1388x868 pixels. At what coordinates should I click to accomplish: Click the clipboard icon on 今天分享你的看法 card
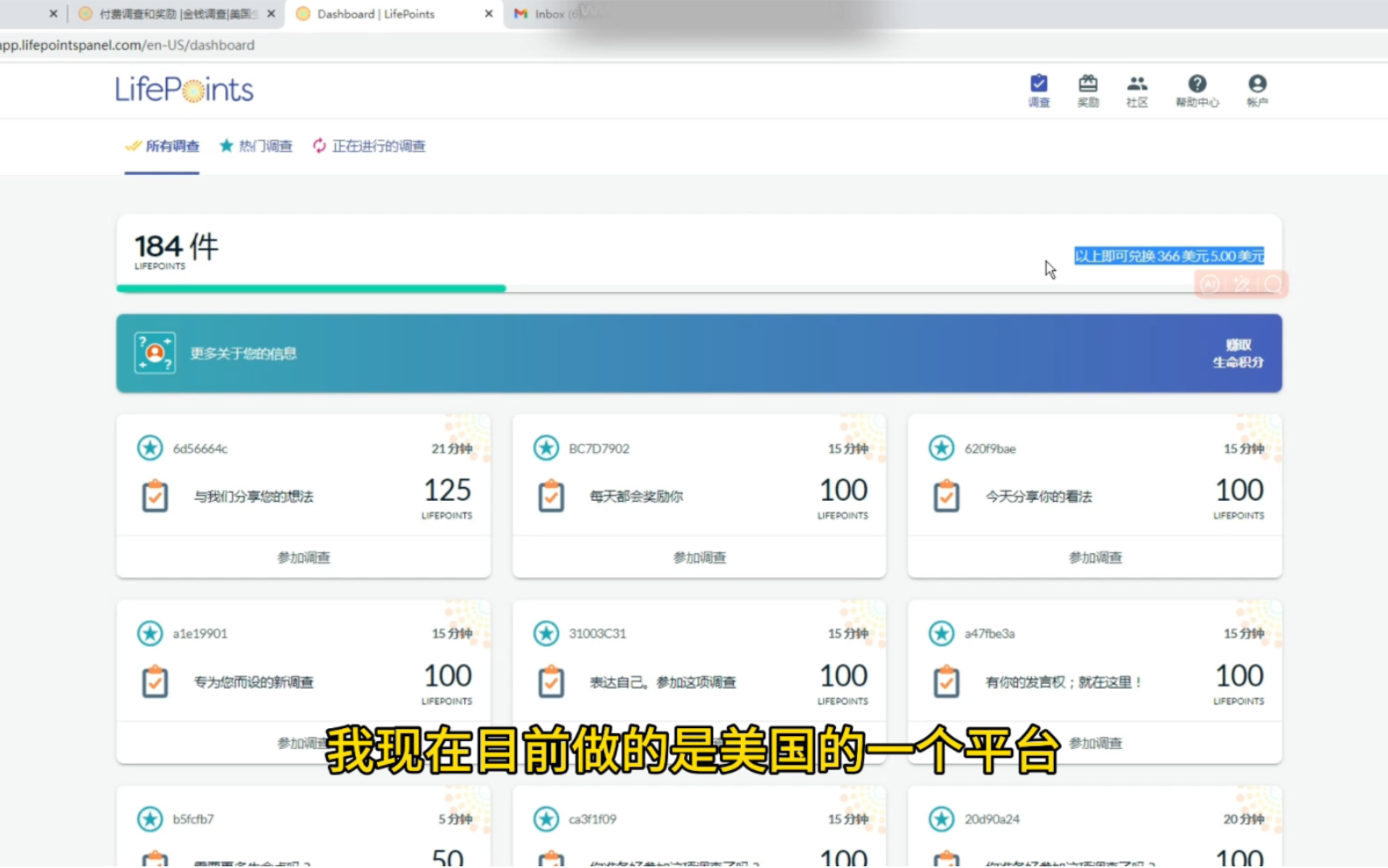click(946, 496)
